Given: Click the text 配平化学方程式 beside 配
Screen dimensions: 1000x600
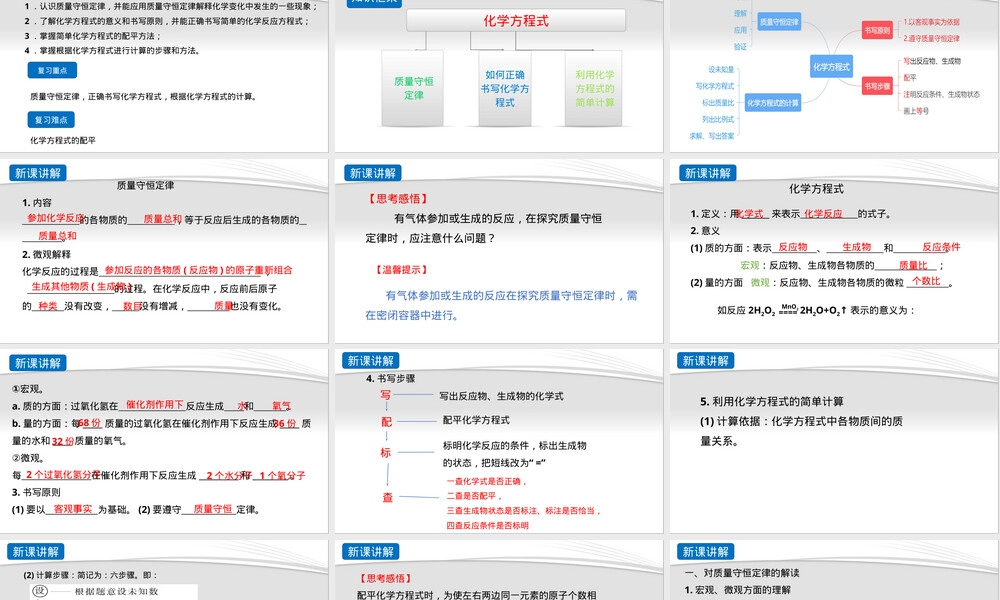Looking at the screenshot, I should (x=476, y=420).
